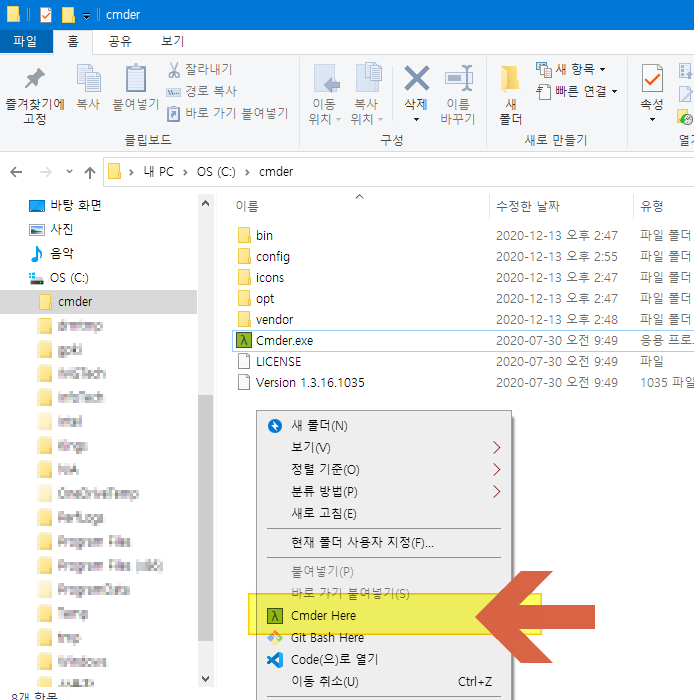Open 새 항목 (New item) dropdown
694x700 pixels.
(571, 69)
